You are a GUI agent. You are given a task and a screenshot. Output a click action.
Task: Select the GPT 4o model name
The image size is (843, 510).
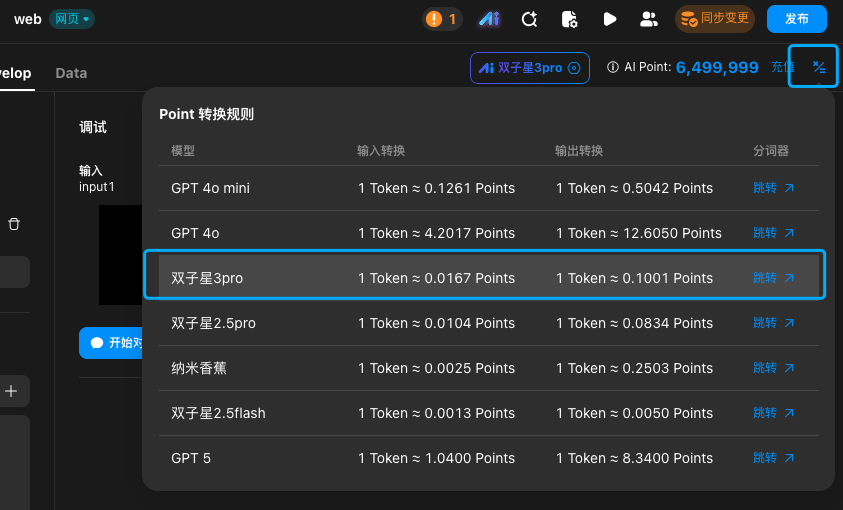click(x=195, y=233)
